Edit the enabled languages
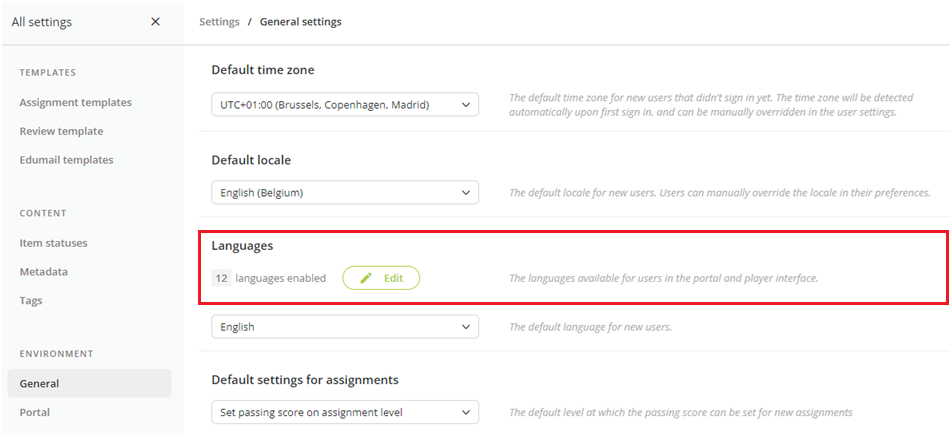This screenshot has height=435, width=950. [381, 278]
